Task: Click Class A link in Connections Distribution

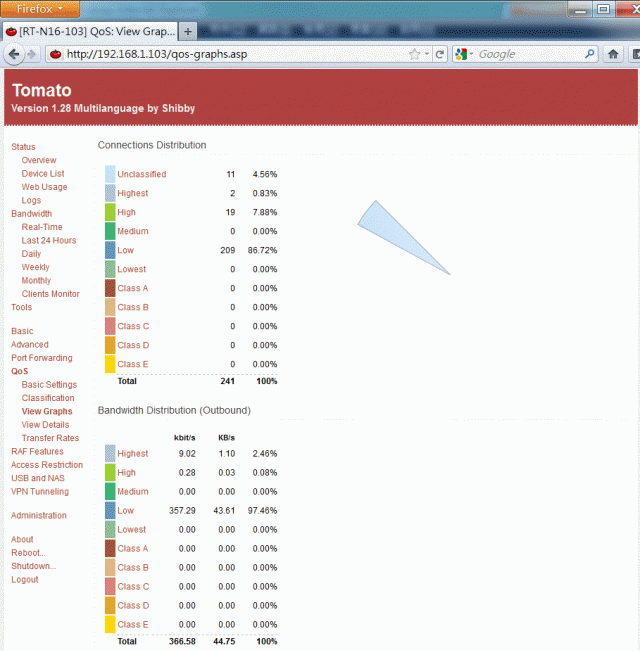Action: [x=132, y=288]
